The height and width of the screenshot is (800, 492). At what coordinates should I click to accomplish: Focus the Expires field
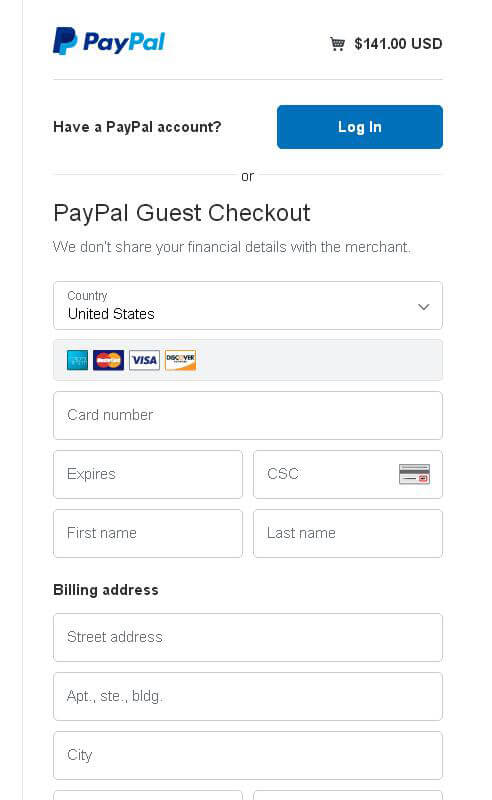[148, 474]
